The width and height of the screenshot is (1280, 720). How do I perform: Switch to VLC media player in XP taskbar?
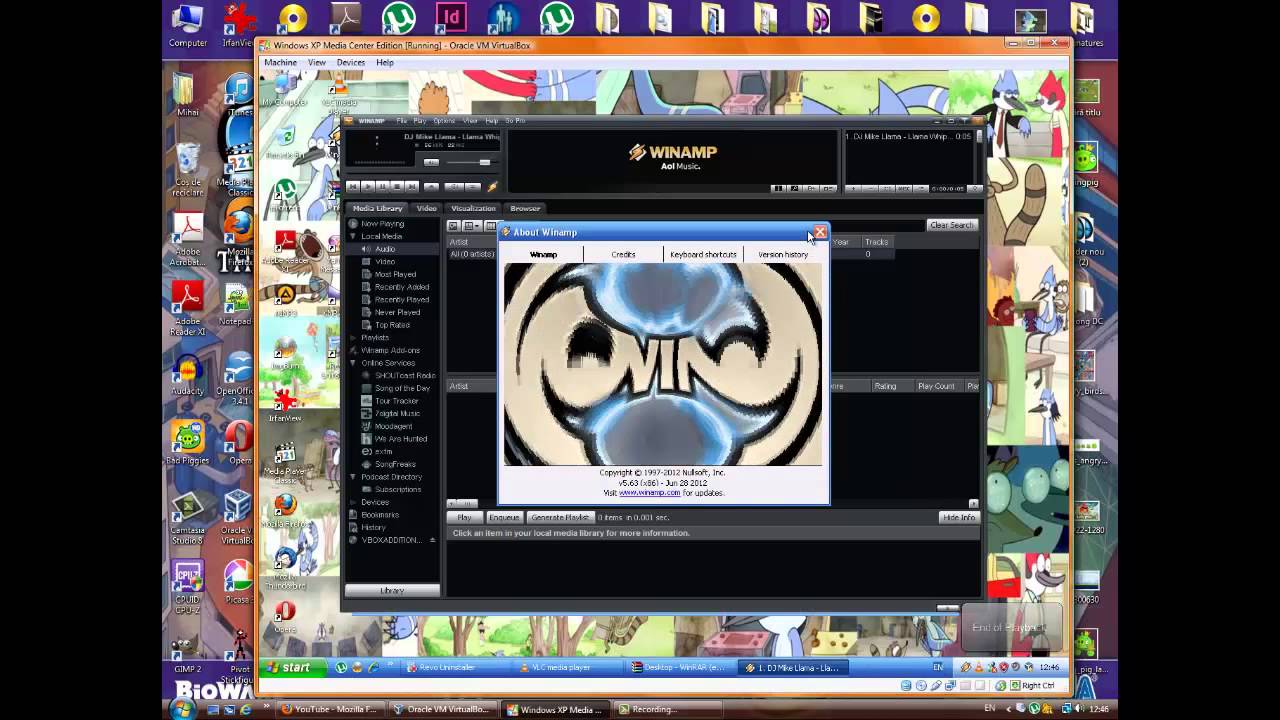point(569,667)
